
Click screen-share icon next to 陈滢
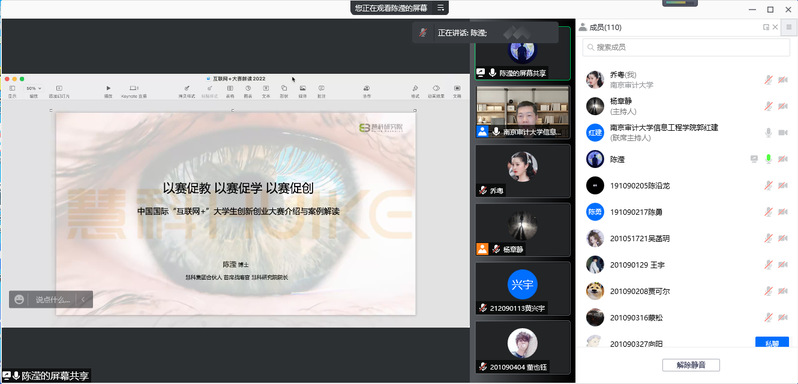point(754,159)
